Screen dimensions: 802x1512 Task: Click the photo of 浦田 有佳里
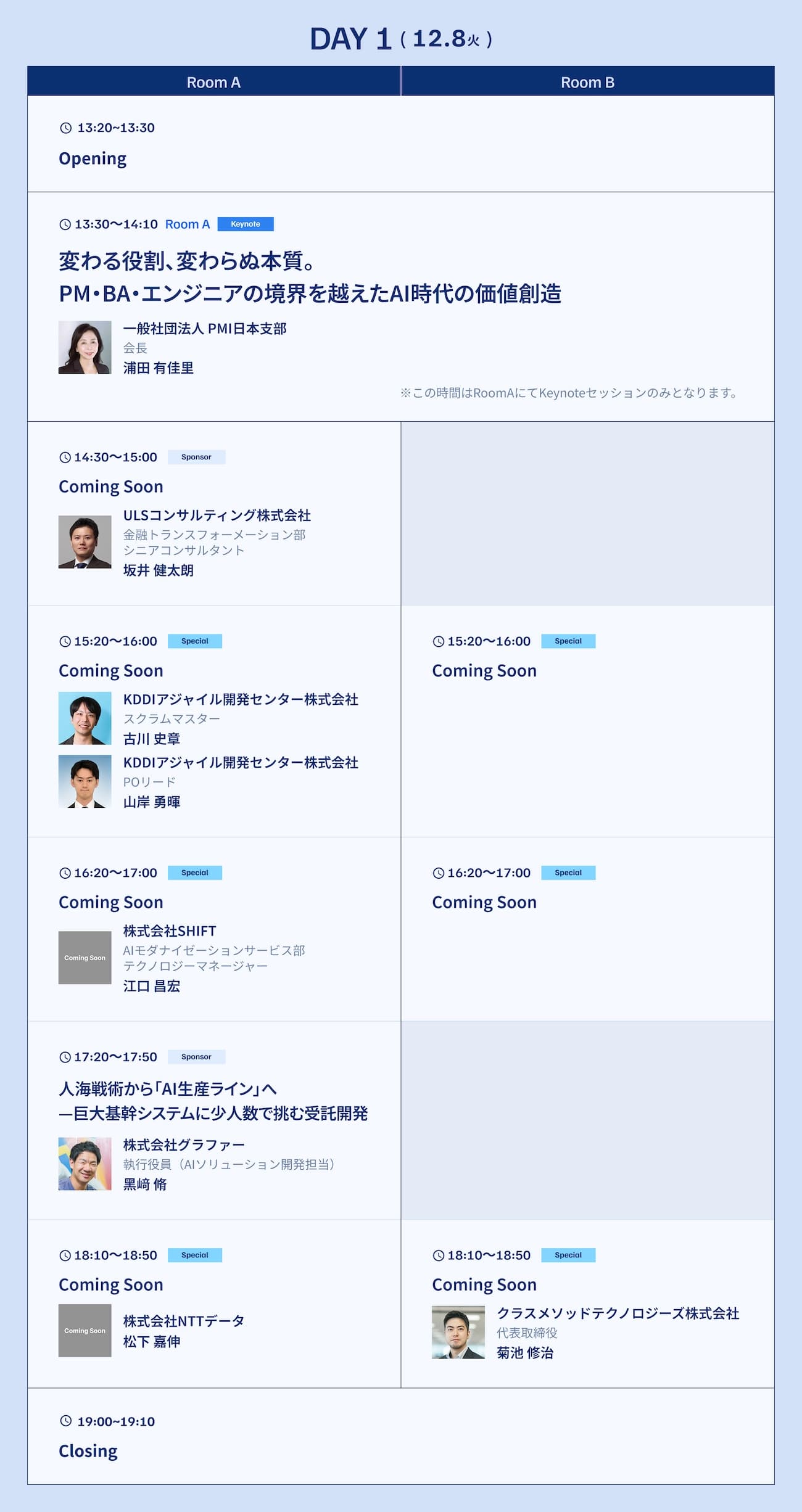point(85,347)
